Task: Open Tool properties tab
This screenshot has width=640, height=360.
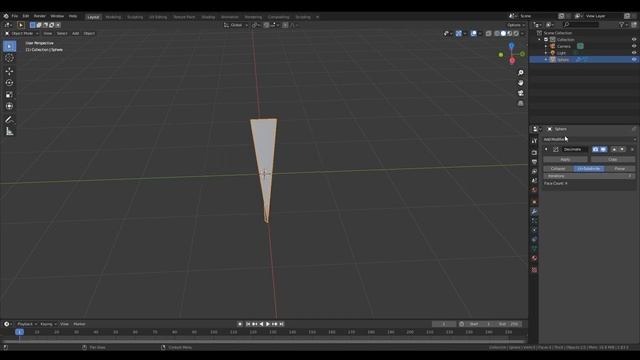Action: click(534, 141)
